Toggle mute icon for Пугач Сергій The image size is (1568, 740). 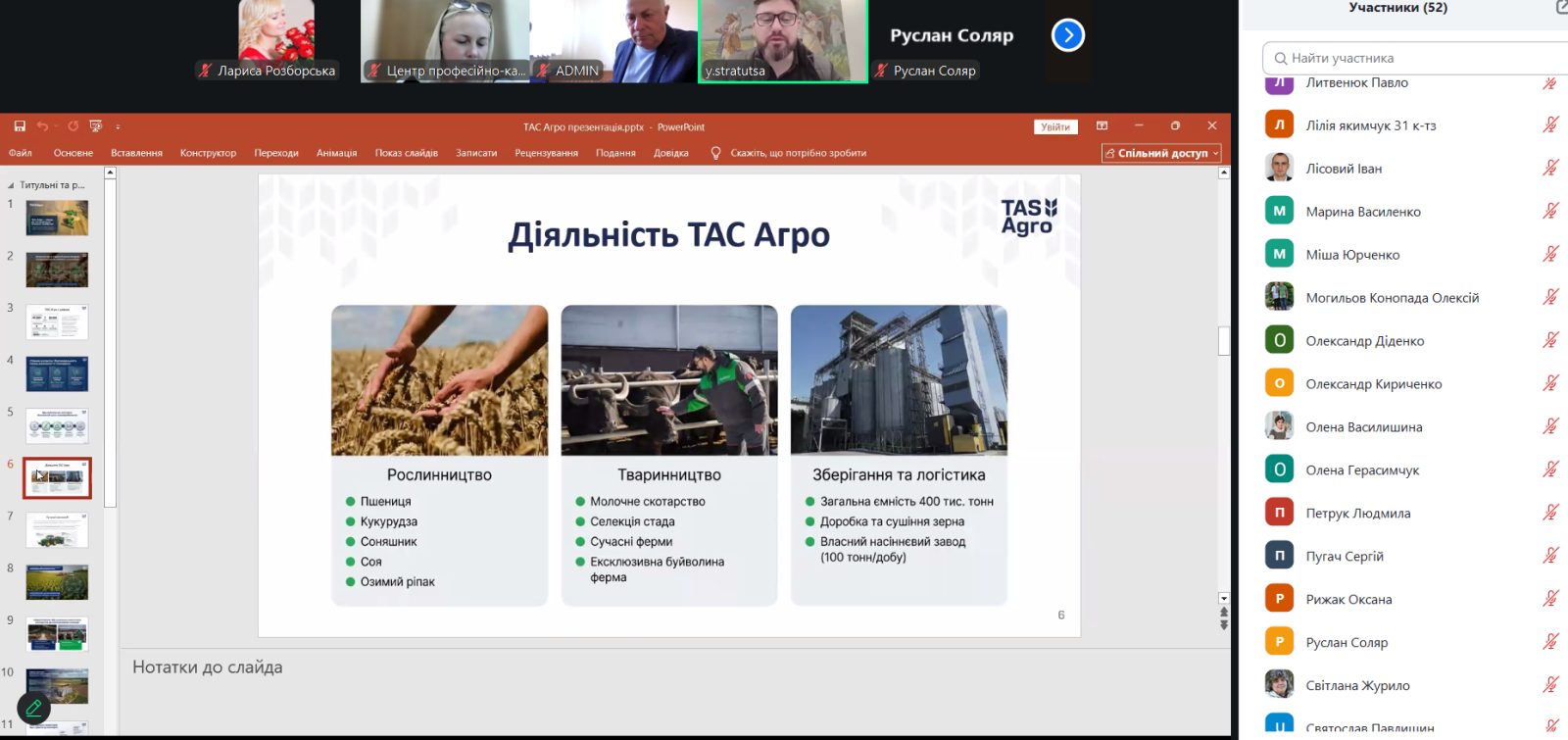[1550, 556]
